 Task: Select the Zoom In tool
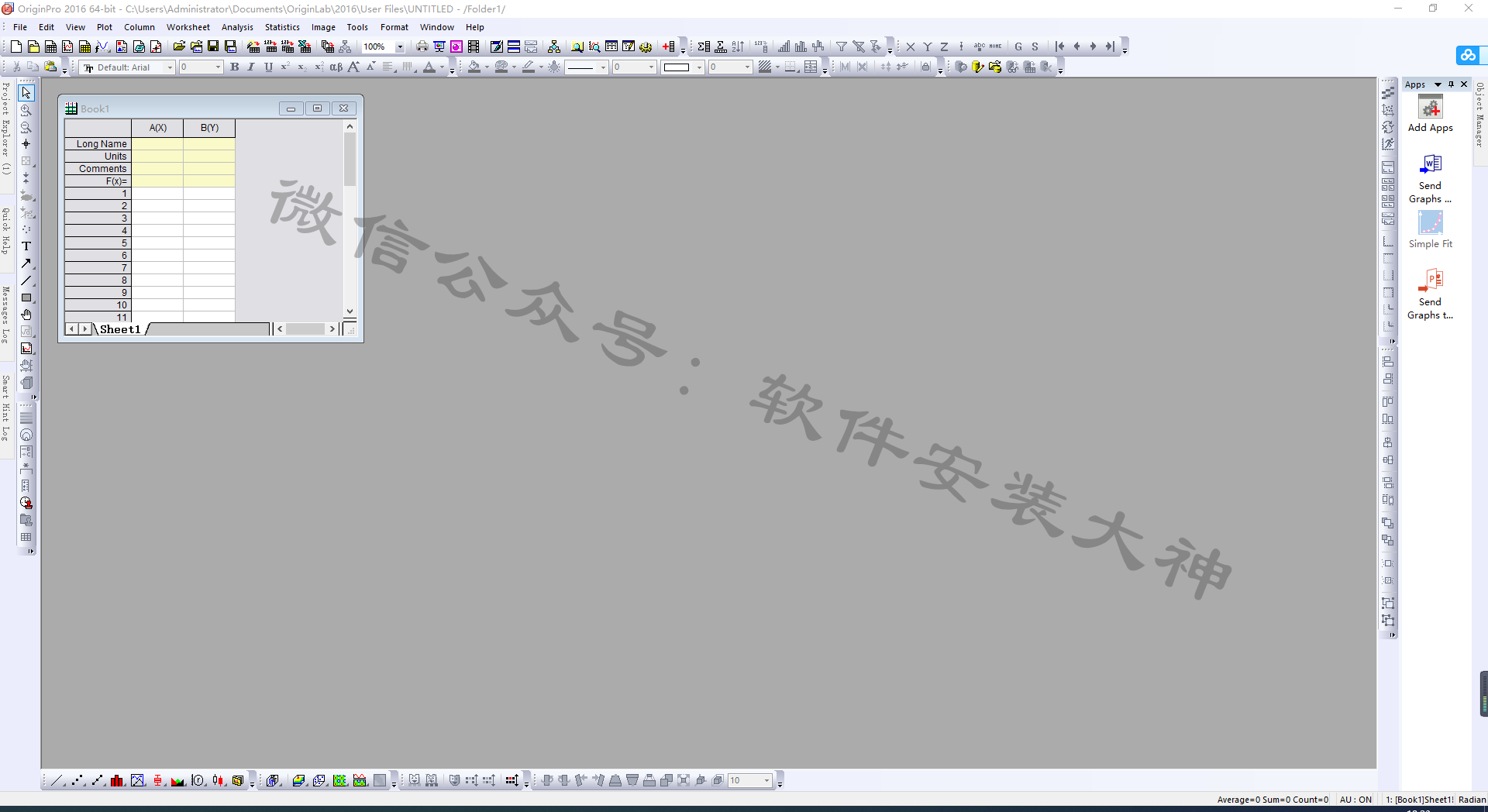point(26,110)
